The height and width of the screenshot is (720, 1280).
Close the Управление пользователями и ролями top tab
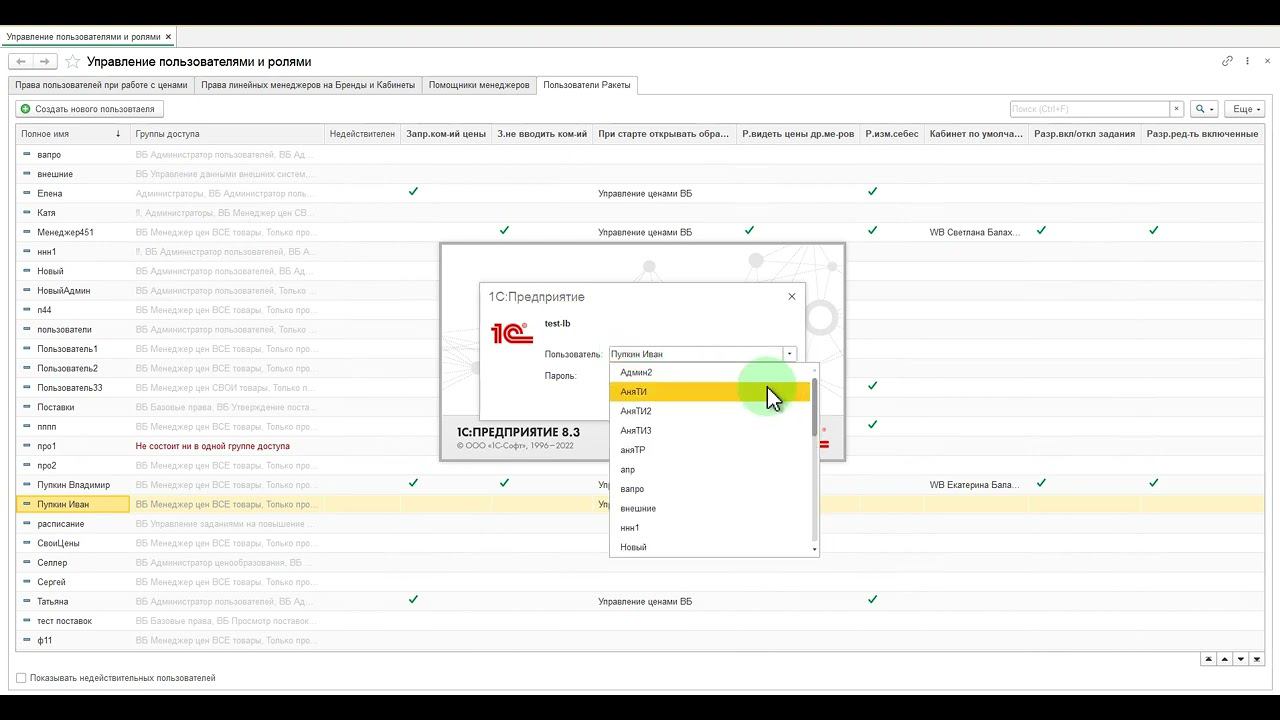point(169,37)
